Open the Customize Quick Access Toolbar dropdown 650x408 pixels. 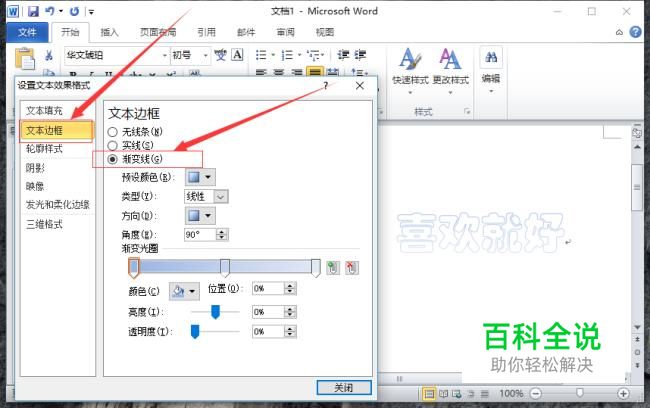point(92,12)
